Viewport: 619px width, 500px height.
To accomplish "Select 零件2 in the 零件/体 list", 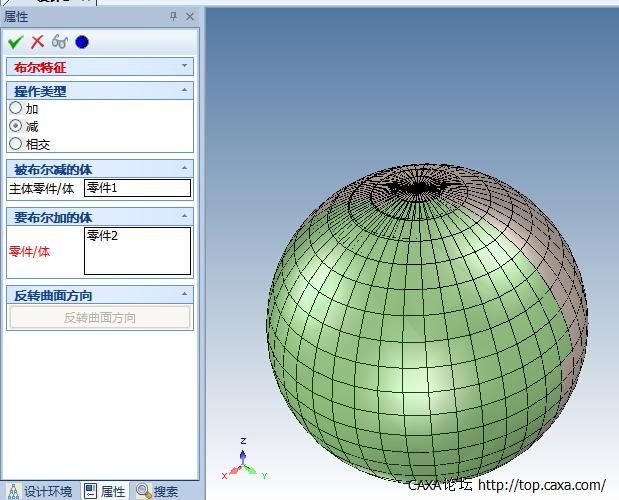I will click(103, 236).
